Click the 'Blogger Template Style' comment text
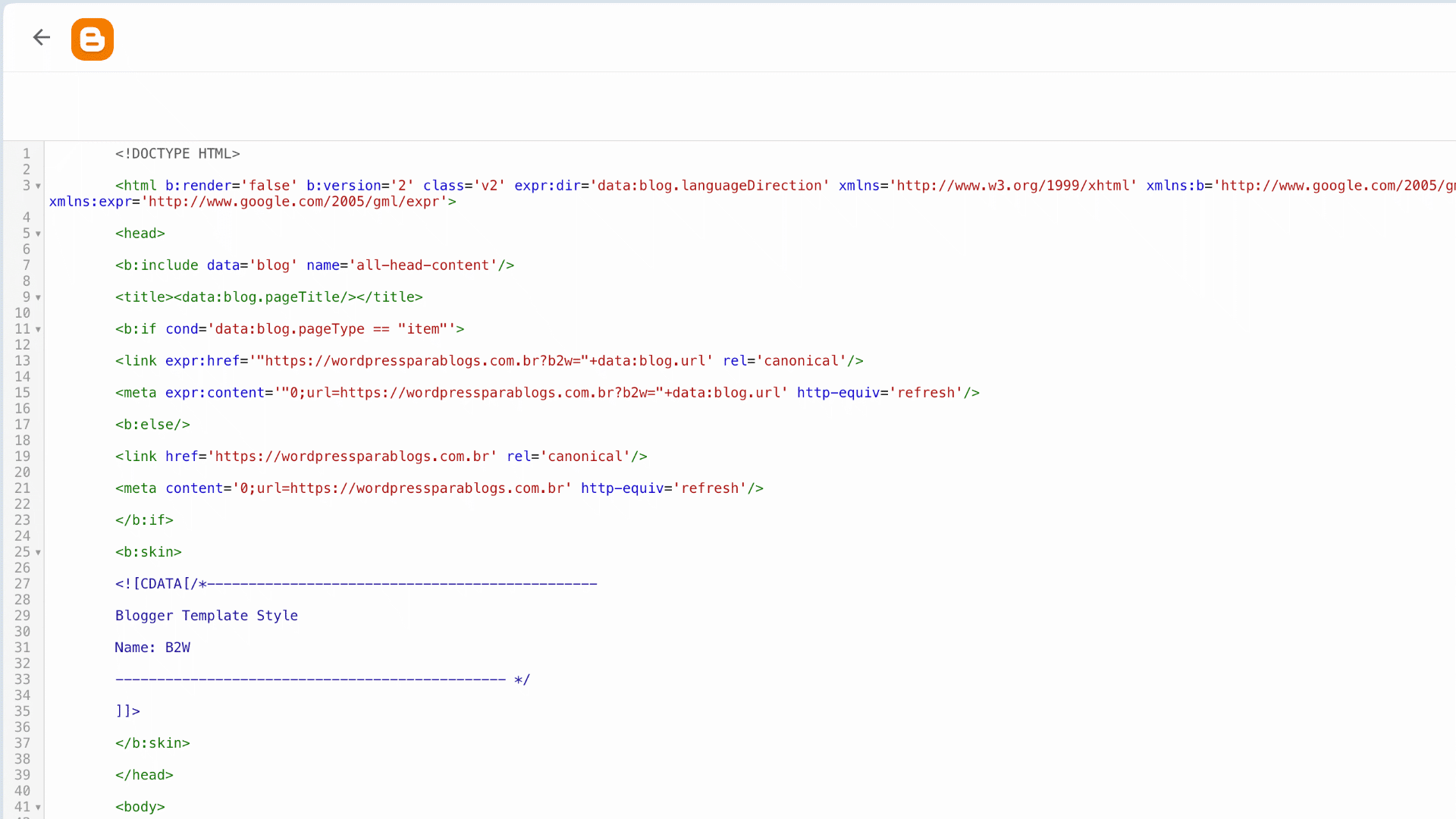1456x819 pixels. coord(206,616)
